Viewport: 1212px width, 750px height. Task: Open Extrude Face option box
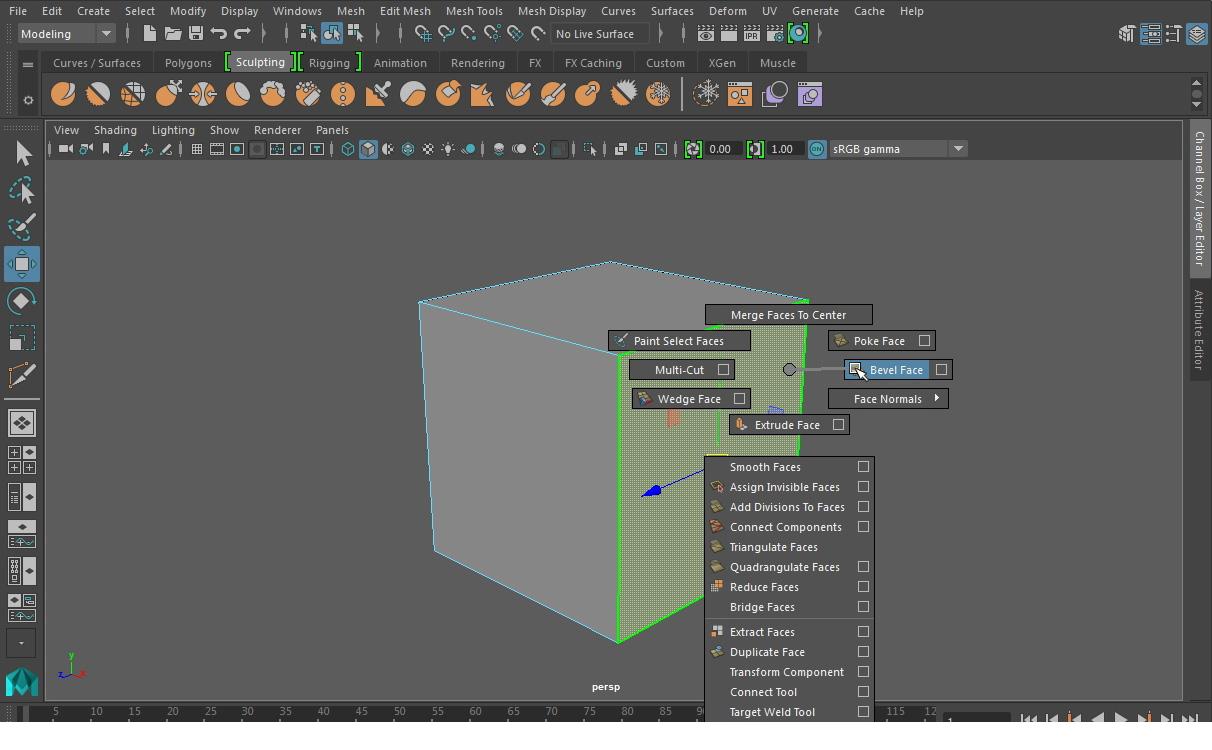tap(838, 425)
